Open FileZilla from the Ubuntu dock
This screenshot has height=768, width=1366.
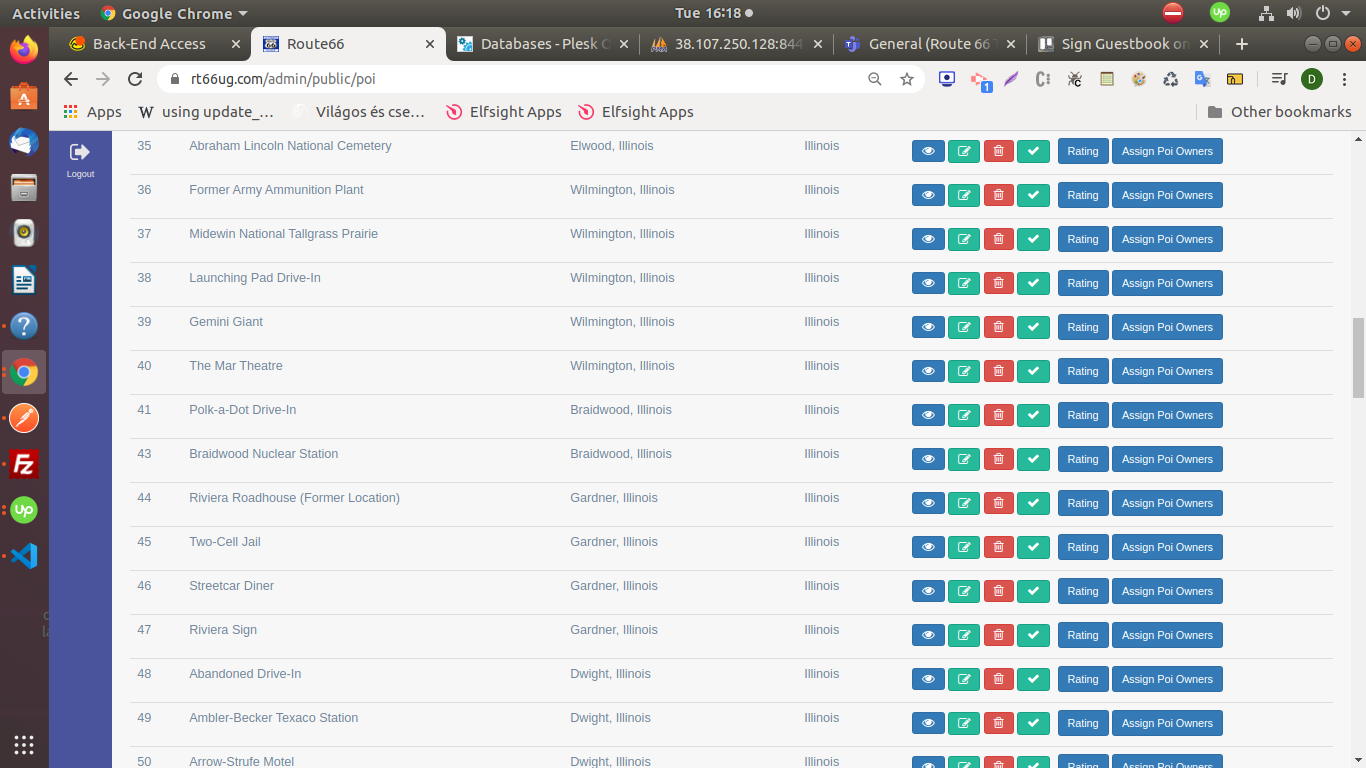point(24,464)
